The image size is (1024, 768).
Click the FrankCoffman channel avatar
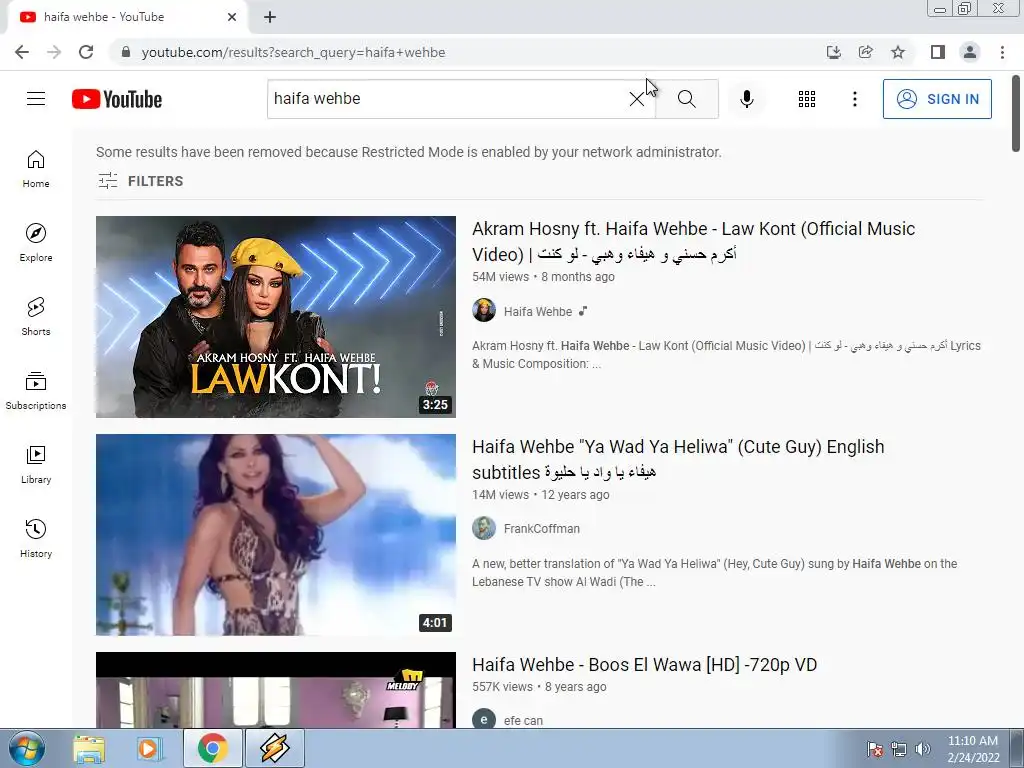[x=484, y=528]
